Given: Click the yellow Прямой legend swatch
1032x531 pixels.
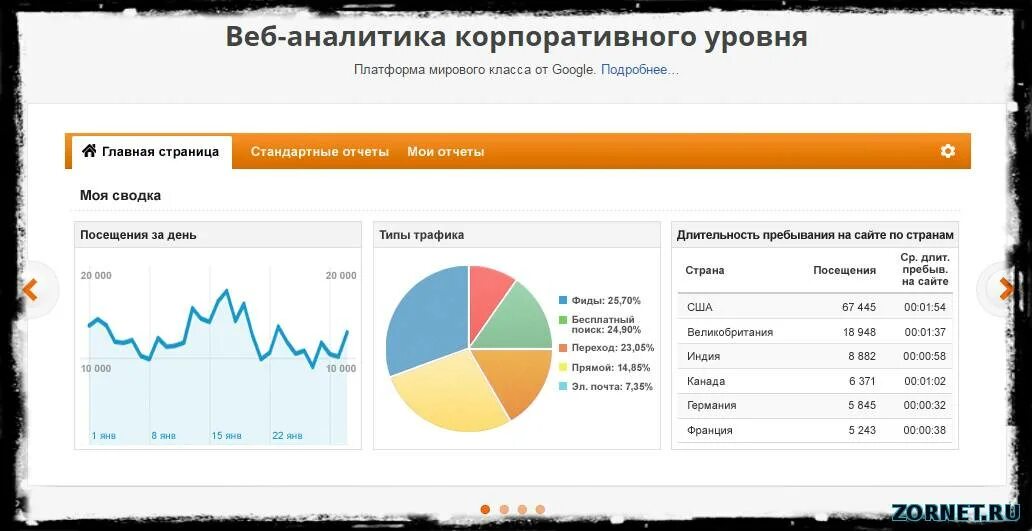Looking at the screenshot, I should (563, 367).
